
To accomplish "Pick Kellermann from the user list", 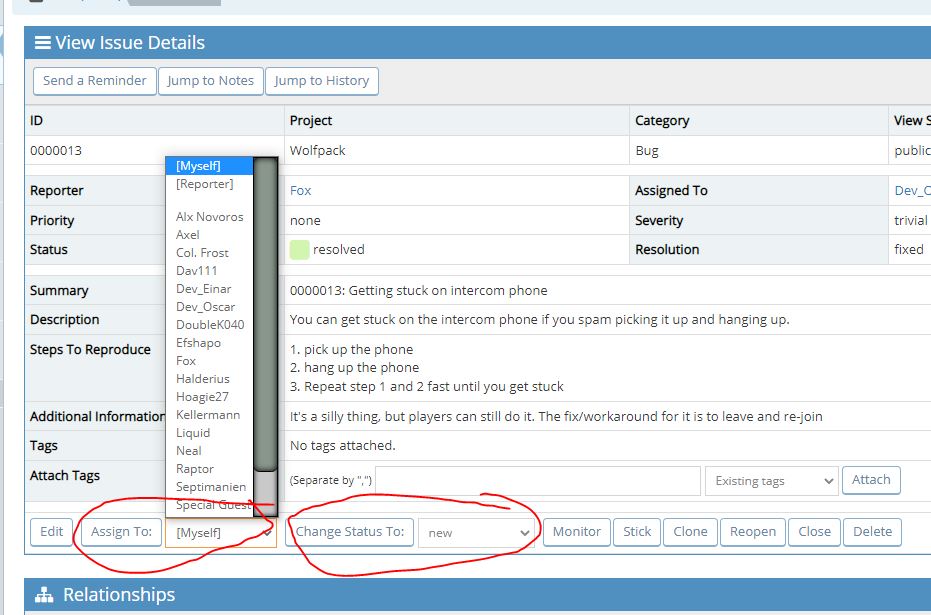I will point(208,415).
